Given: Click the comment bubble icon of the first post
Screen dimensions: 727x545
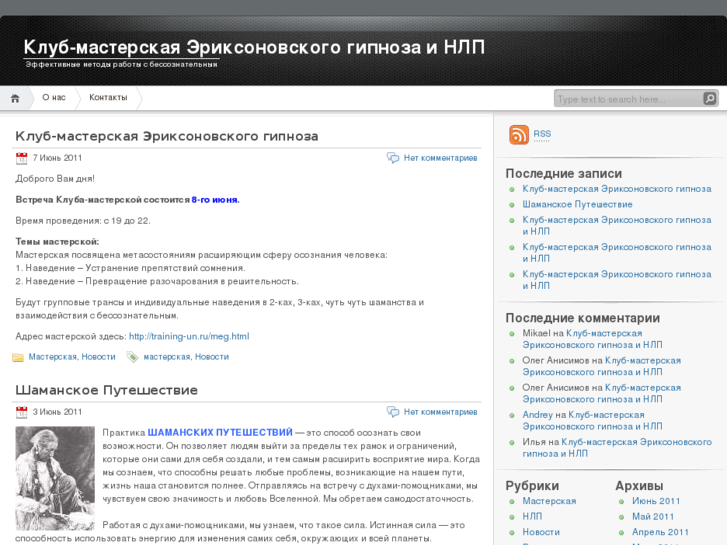Looking at the screenshot, I should click(x=393, y=158).
